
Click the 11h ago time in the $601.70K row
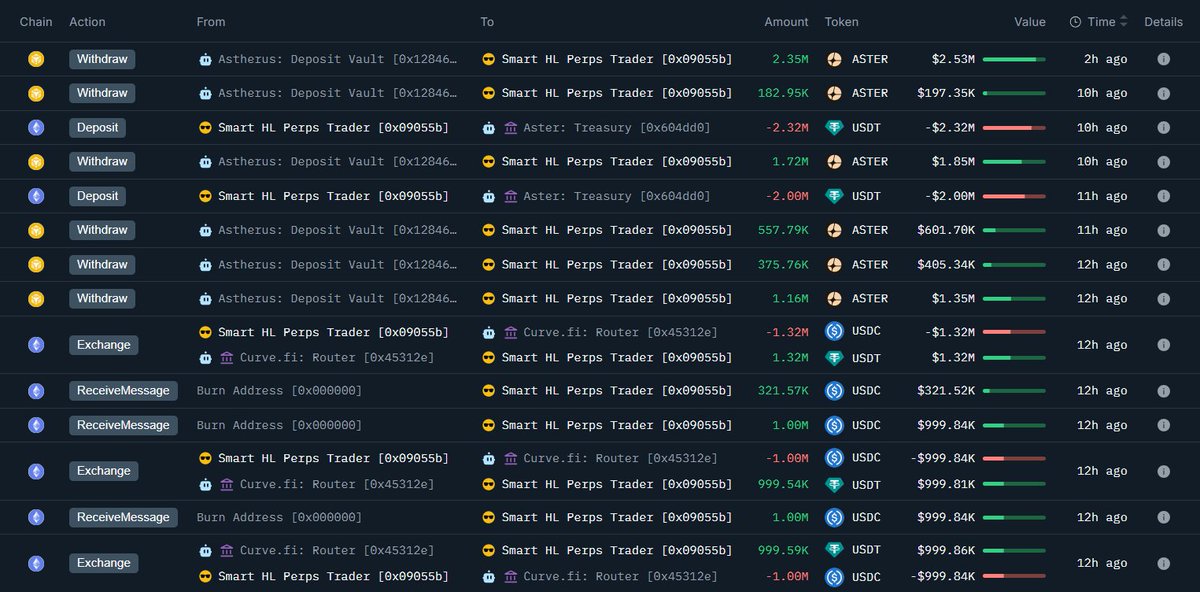(x=1101, y=230)
